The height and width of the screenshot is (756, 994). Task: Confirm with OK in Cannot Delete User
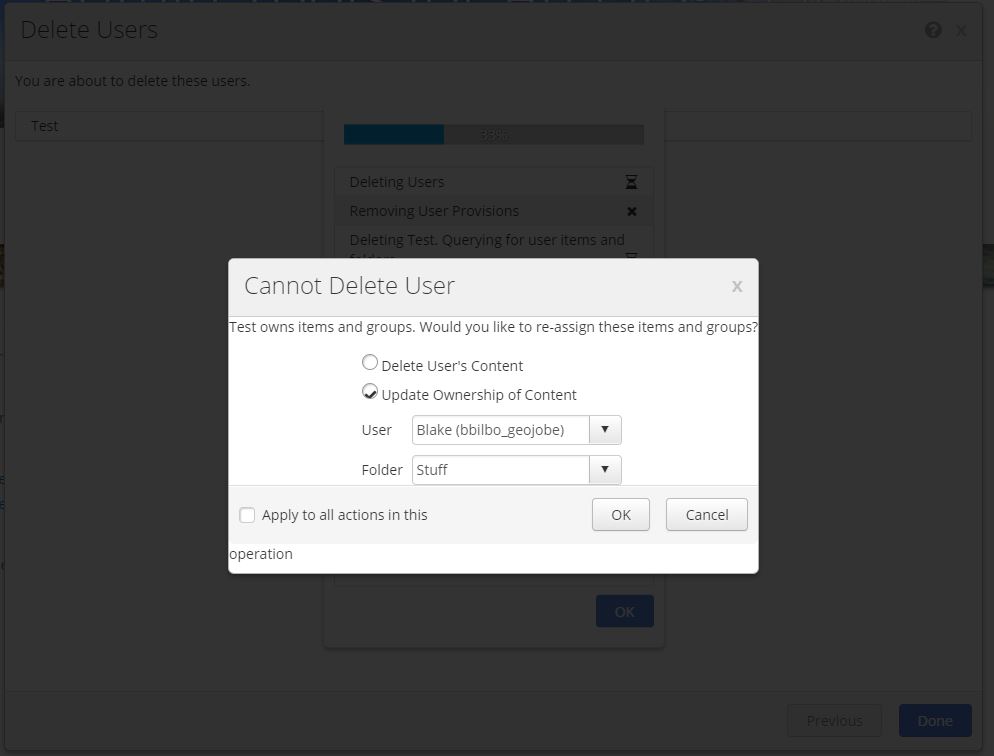click(x=621, y=514)
